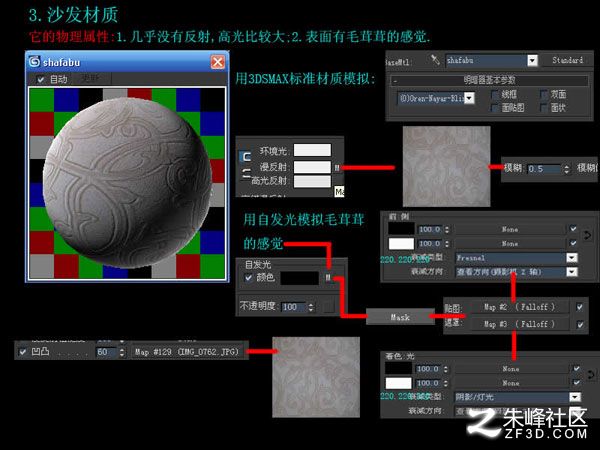Click the first None map slot in 前:侧 panel
Image resolution: width=600 pixels, height=450 pixels.
[x=510, y=229]
